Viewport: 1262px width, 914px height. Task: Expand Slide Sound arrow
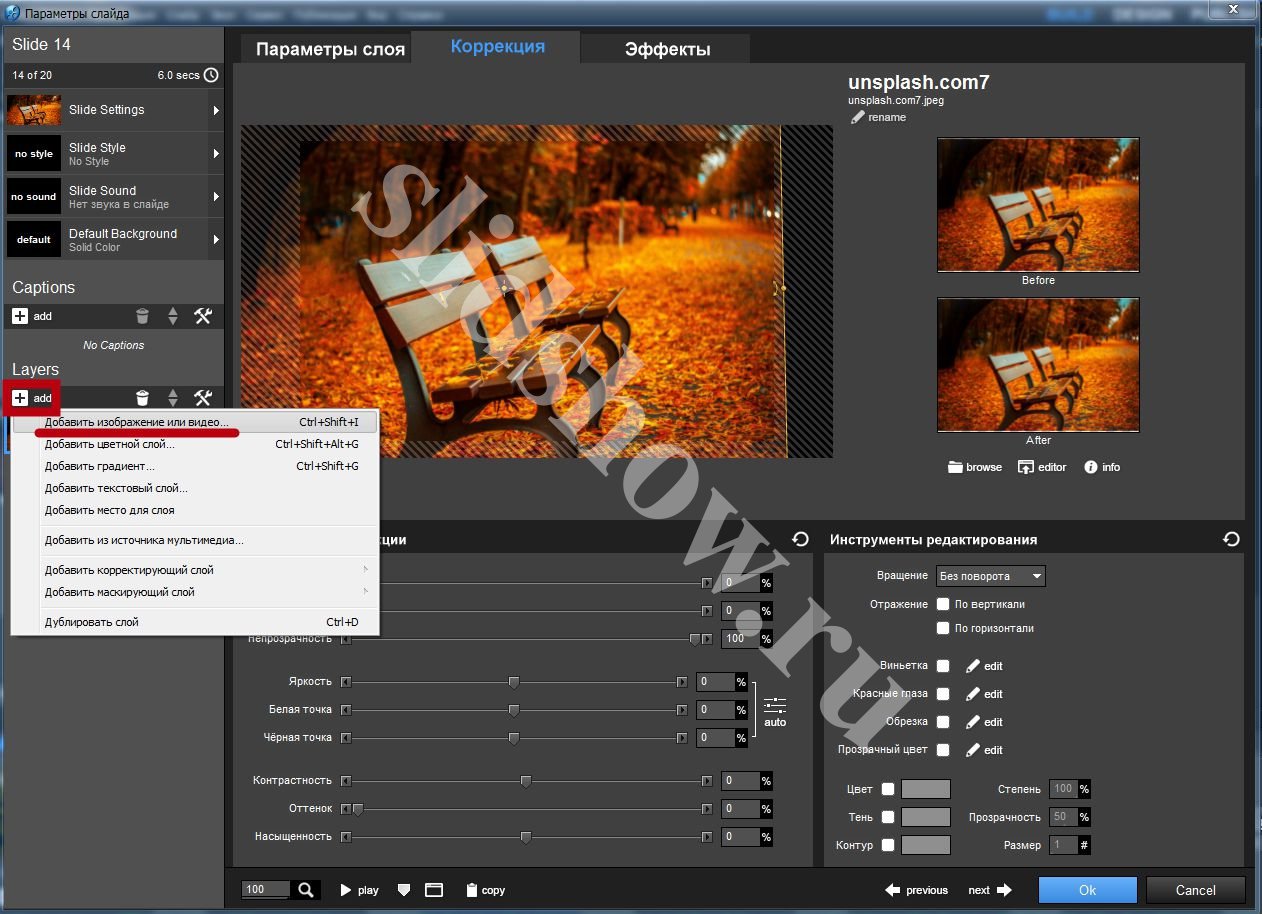click(x=216, y=197)
